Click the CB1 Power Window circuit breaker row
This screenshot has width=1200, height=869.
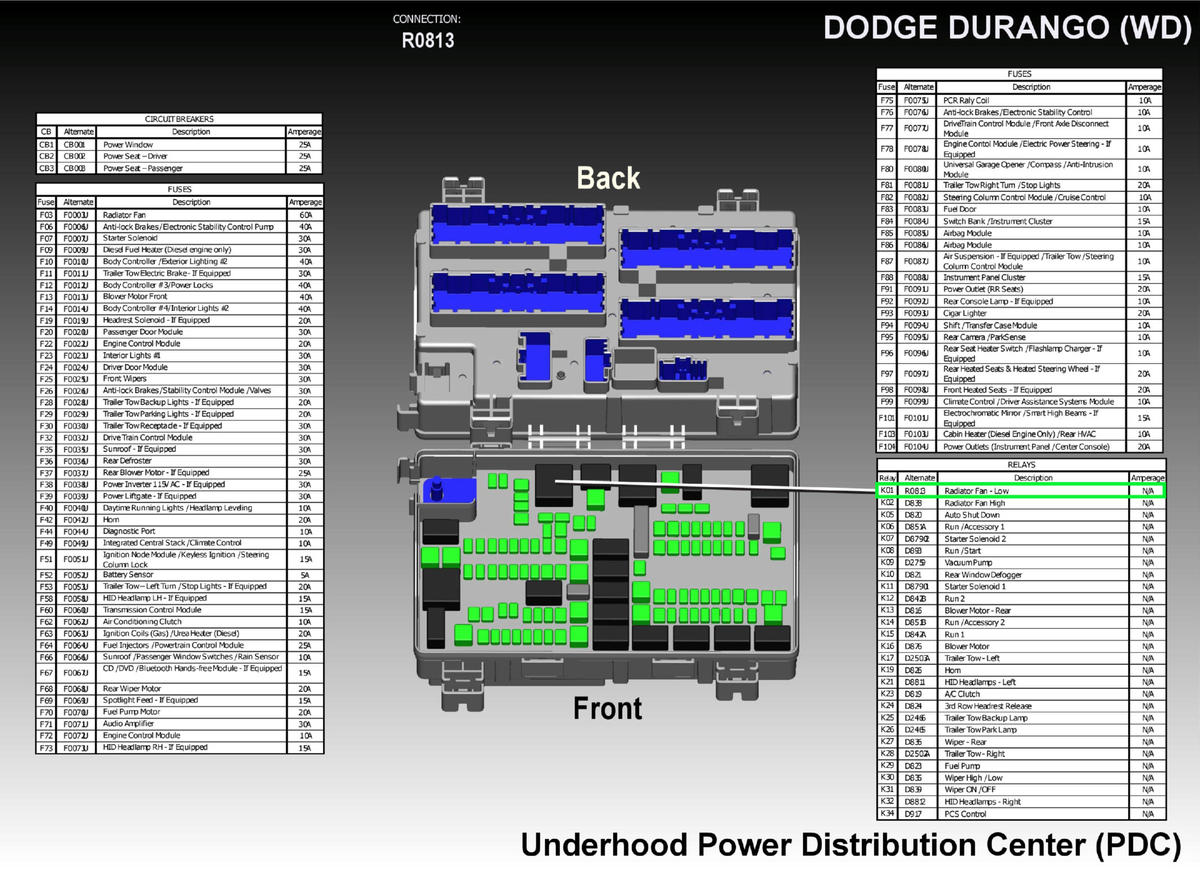(x=180, y=145)
